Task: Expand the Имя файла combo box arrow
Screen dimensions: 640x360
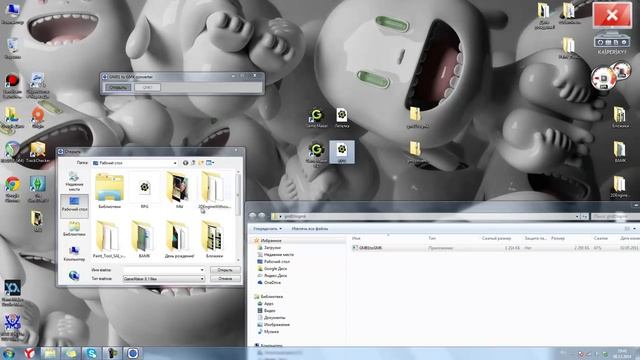Action: click(x=202, y=270)
